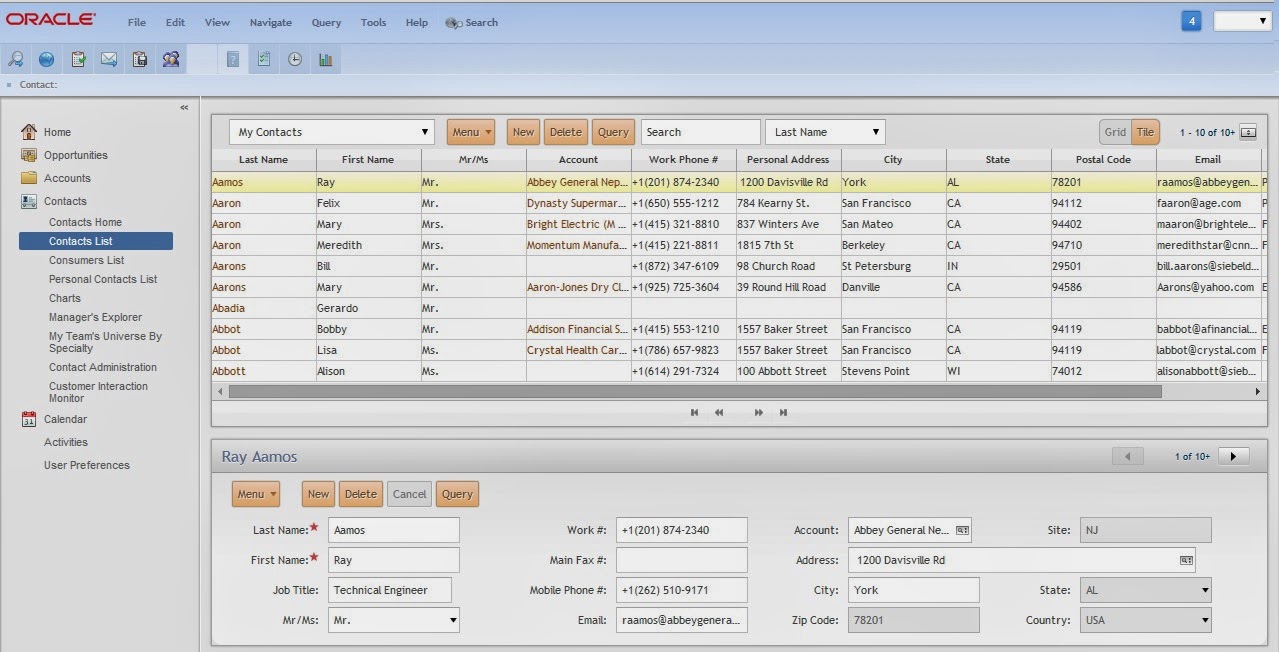Open the Help menu
The image size is (1279, 652).
click(x=417, y=22)
